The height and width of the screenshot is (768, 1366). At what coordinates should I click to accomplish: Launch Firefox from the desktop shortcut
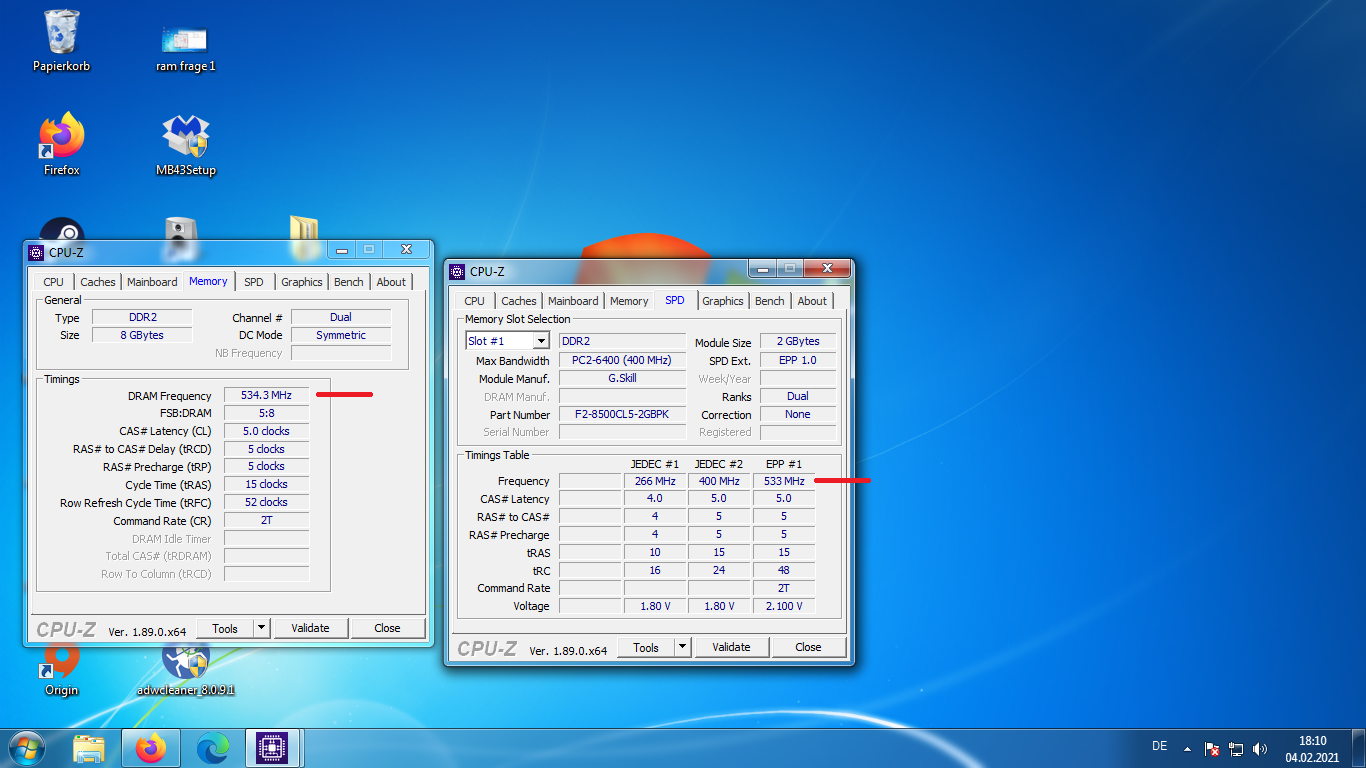click(61, 144)
